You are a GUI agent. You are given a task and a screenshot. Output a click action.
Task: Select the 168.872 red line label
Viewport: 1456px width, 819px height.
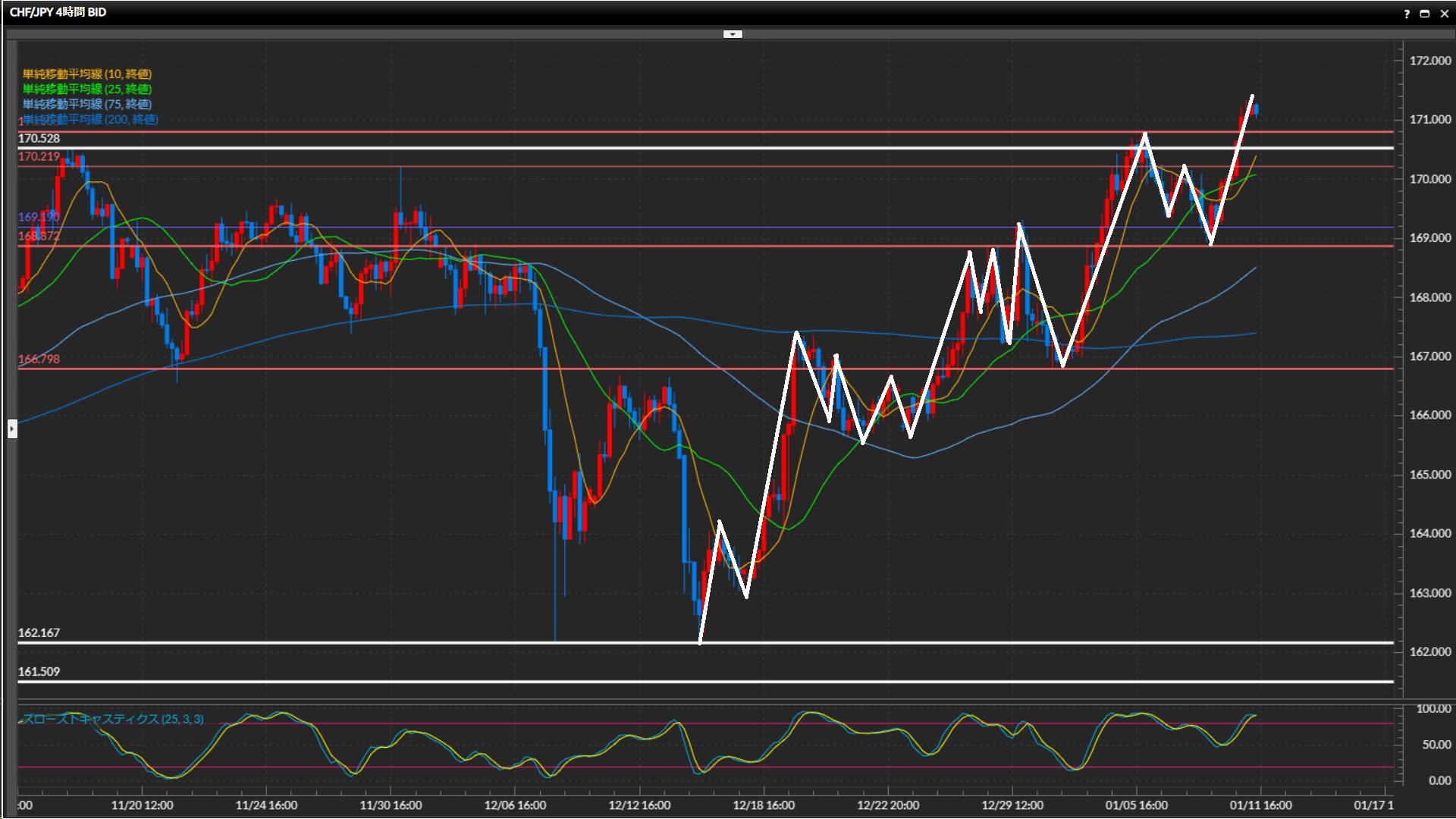point(39,236)
